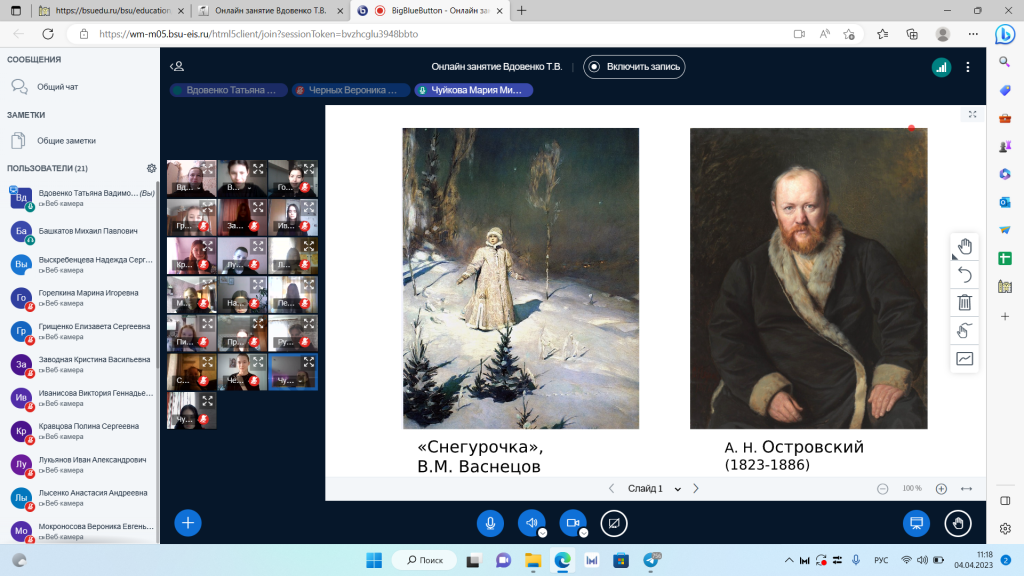
Task: Click talking indicator Черных Вероника
Action: (351, 90)
